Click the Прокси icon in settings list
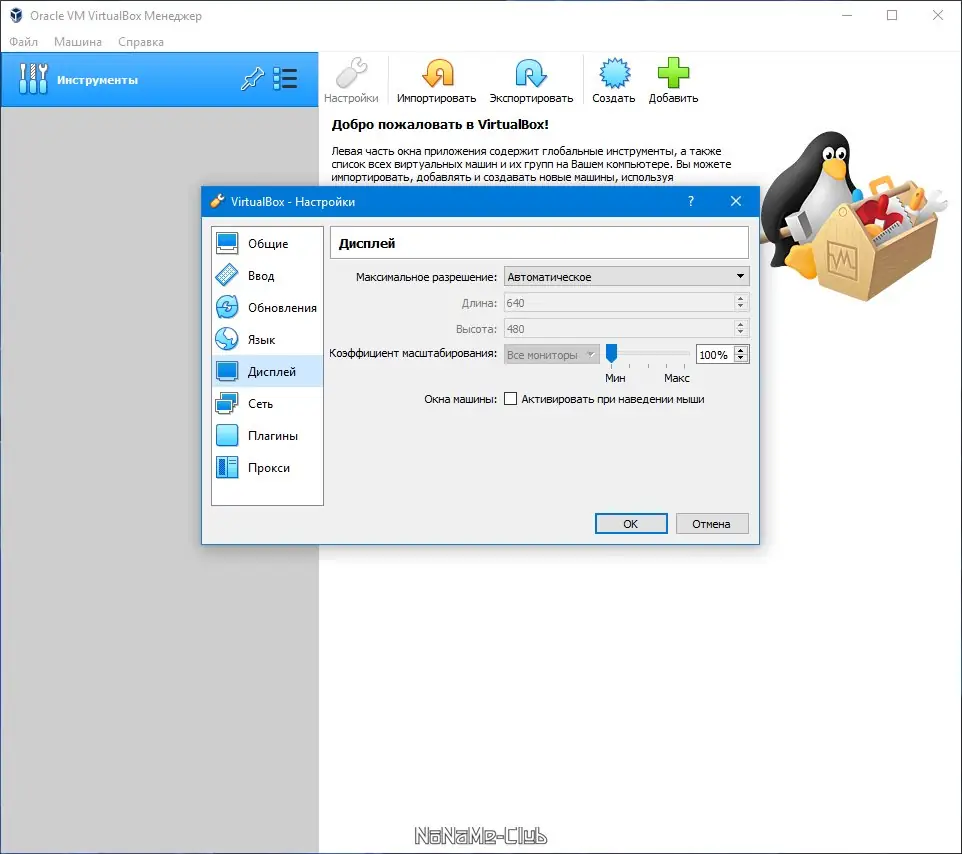The image size is (962, 854). (x=227, y=467)
